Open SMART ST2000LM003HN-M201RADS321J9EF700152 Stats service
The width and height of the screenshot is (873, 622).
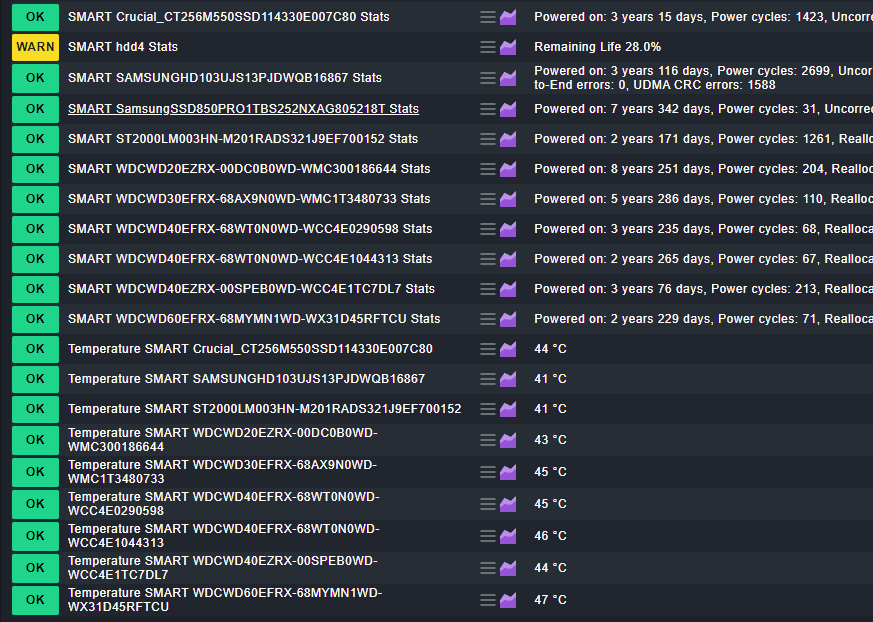click(x=243, y=139)
